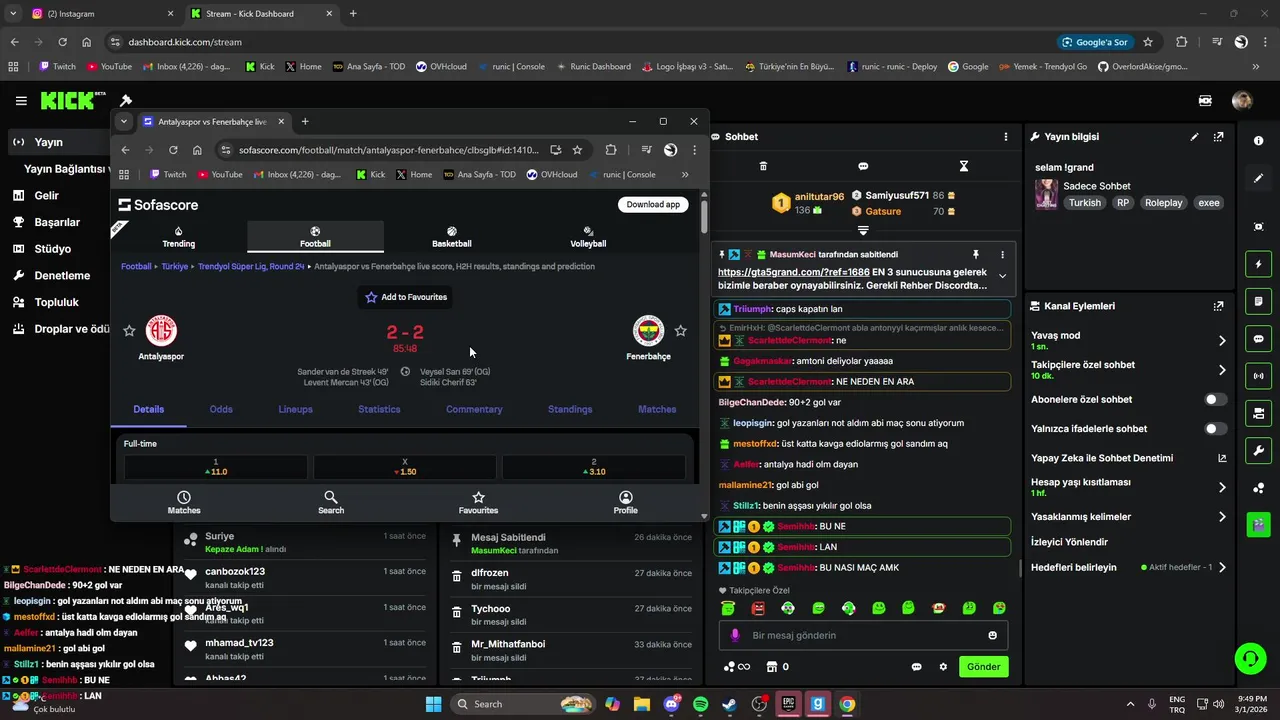The image size is (1280, 720).
Task: Select the Basketball sport tab
Action: pyautogui.click(x=452, y=237)
